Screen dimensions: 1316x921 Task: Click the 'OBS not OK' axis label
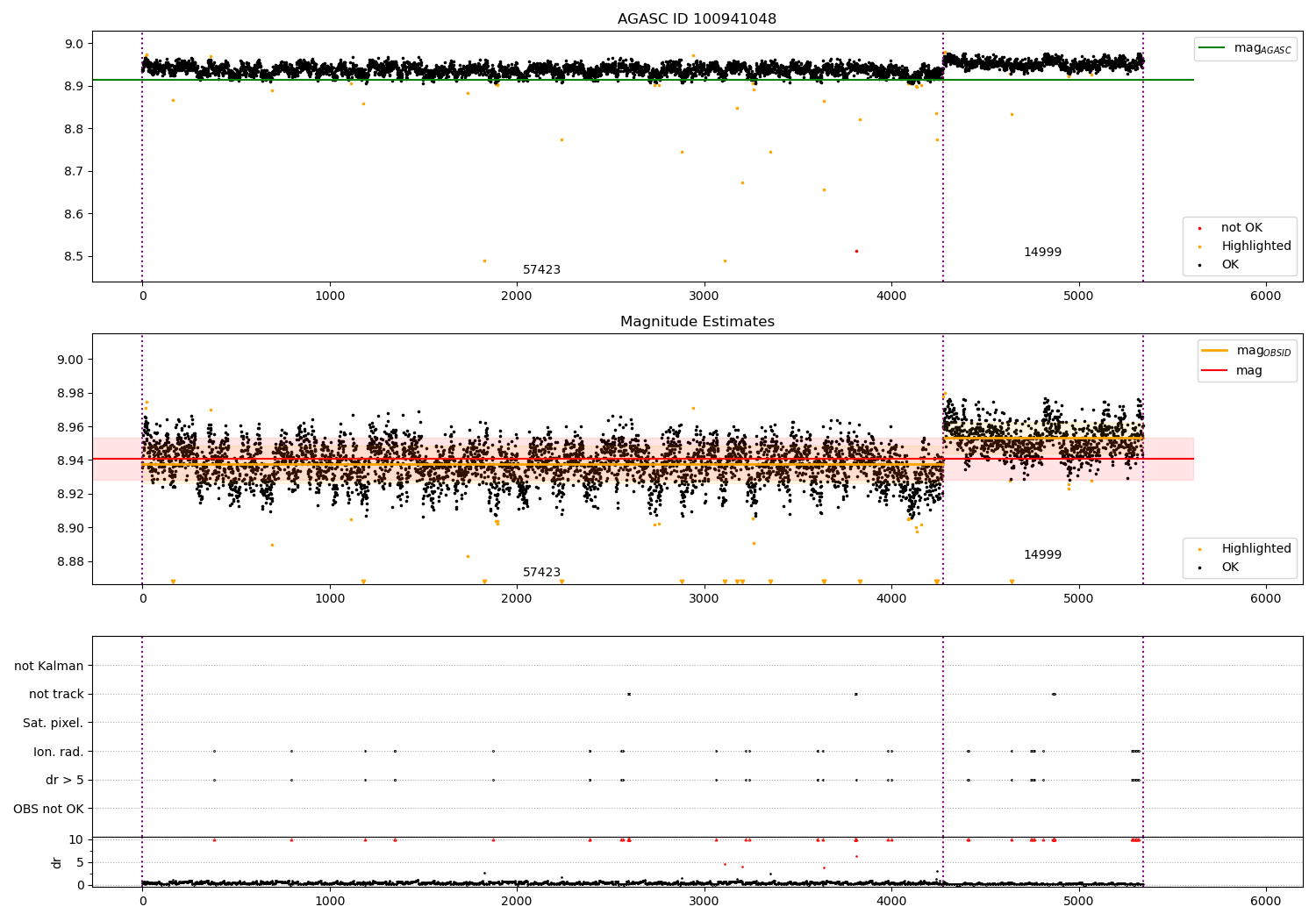point(48,809)
